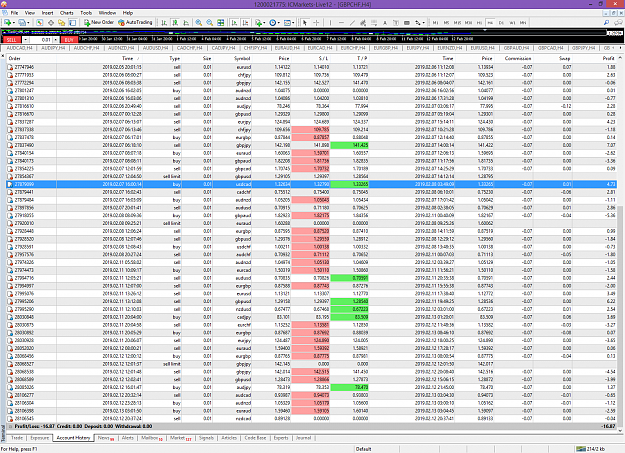
Task: Toggle the Chart Shift icon
Action: [x=246, y=23]
